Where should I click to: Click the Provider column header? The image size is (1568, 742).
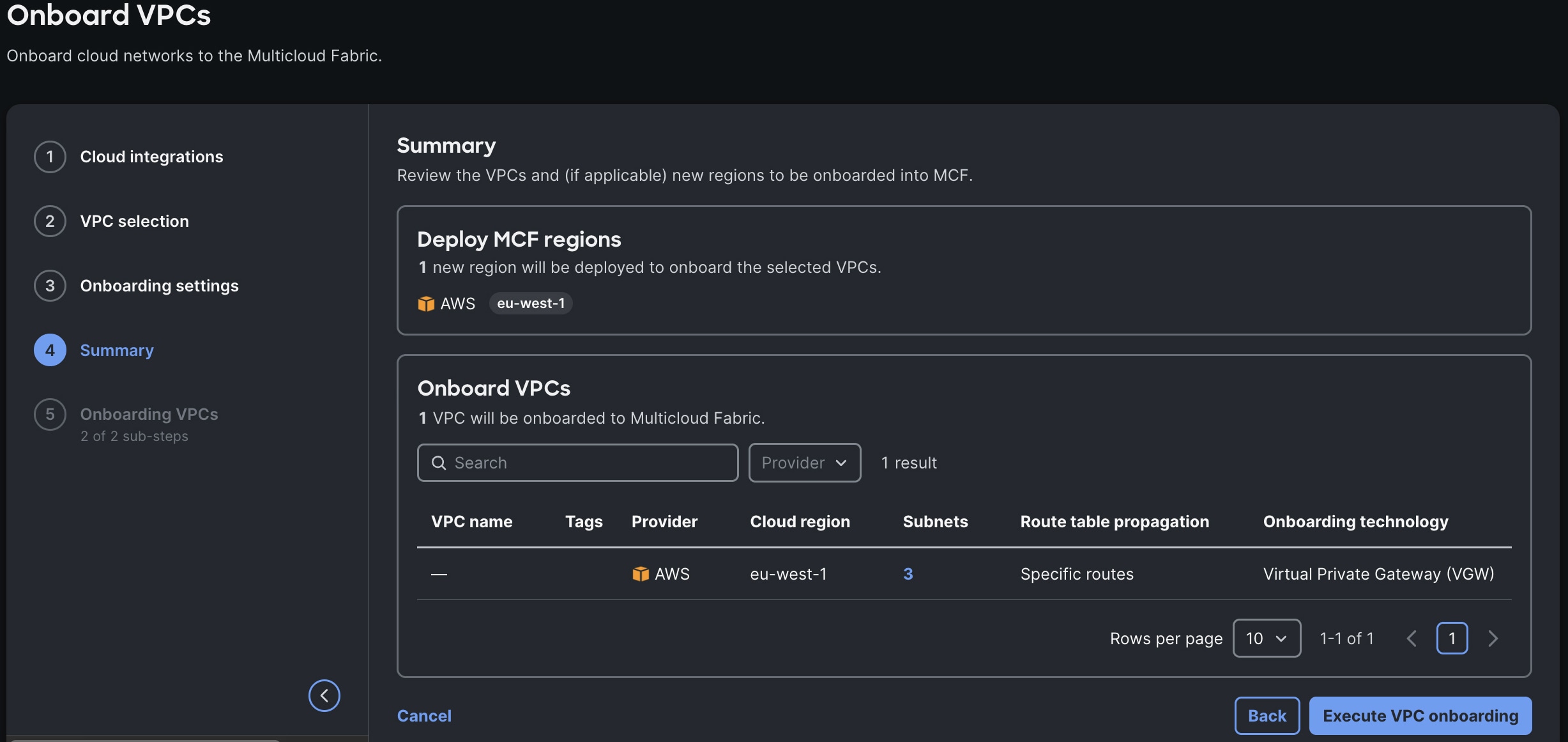pos(664,522)
